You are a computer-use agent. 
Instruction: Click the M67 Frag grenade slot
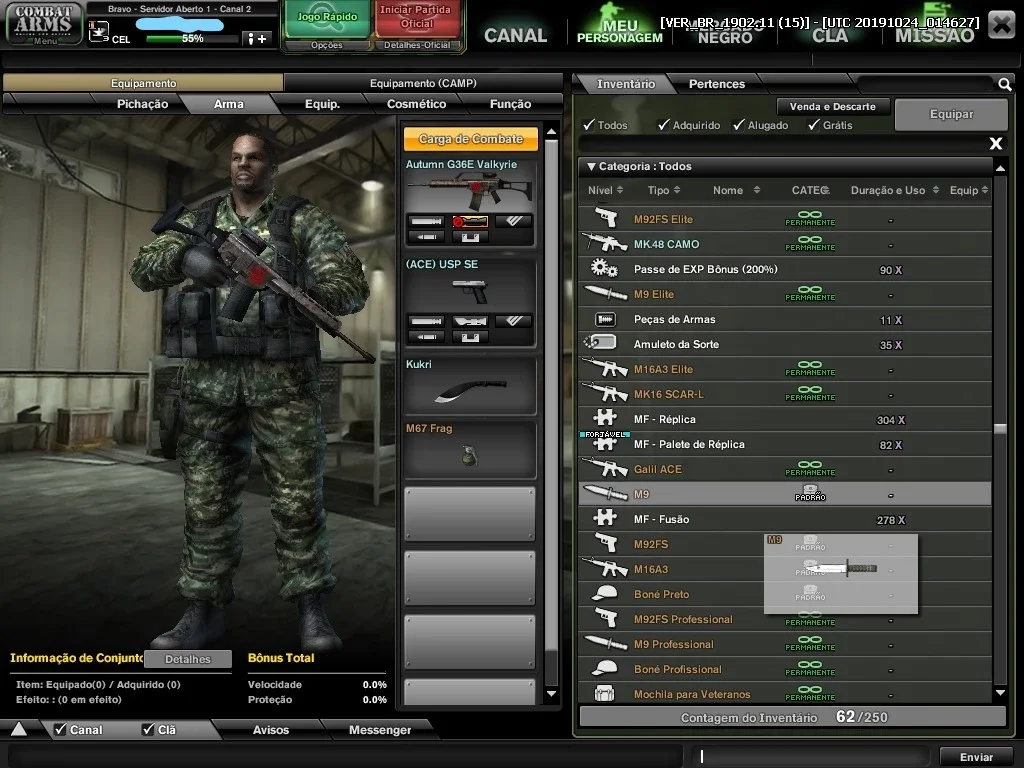tap(470, 450)
